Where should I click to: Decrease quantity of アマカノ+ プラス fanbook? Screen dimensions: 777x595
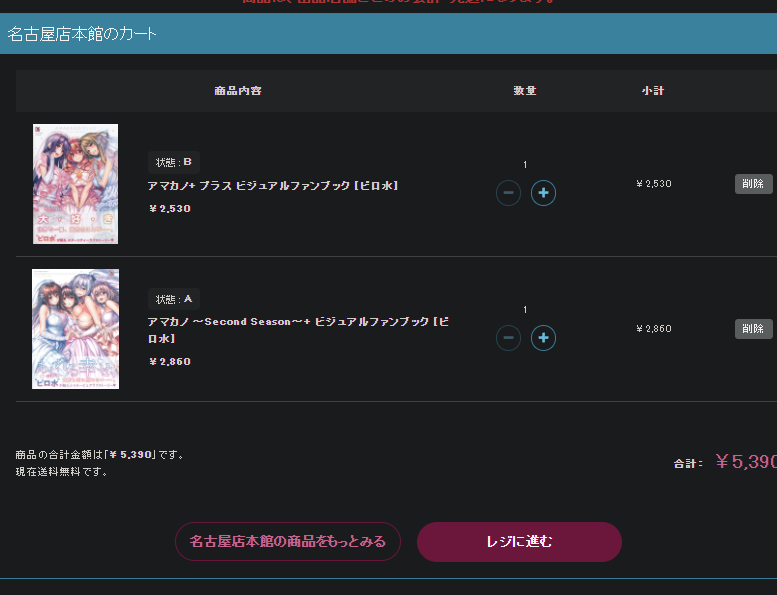point(508,193)
